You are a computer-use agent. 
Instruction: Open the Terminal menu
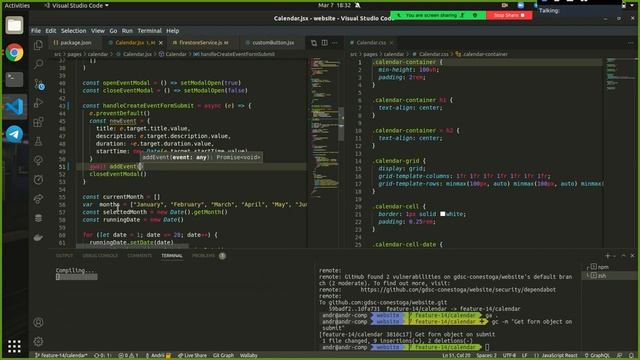[149, 31]
